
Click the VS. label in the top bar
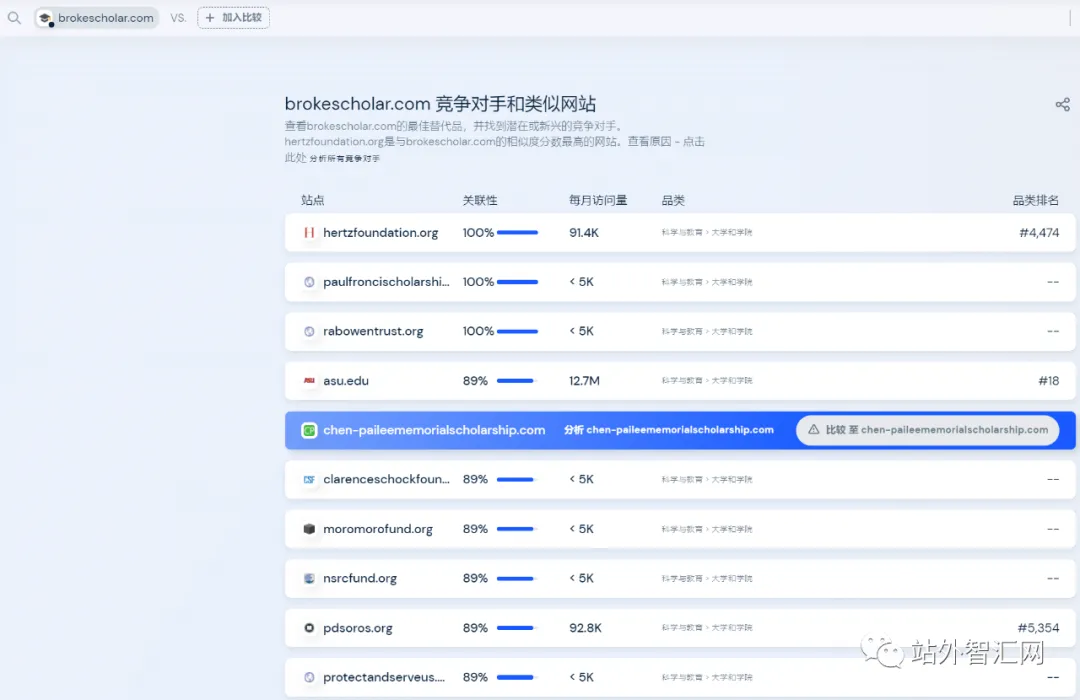178,18
